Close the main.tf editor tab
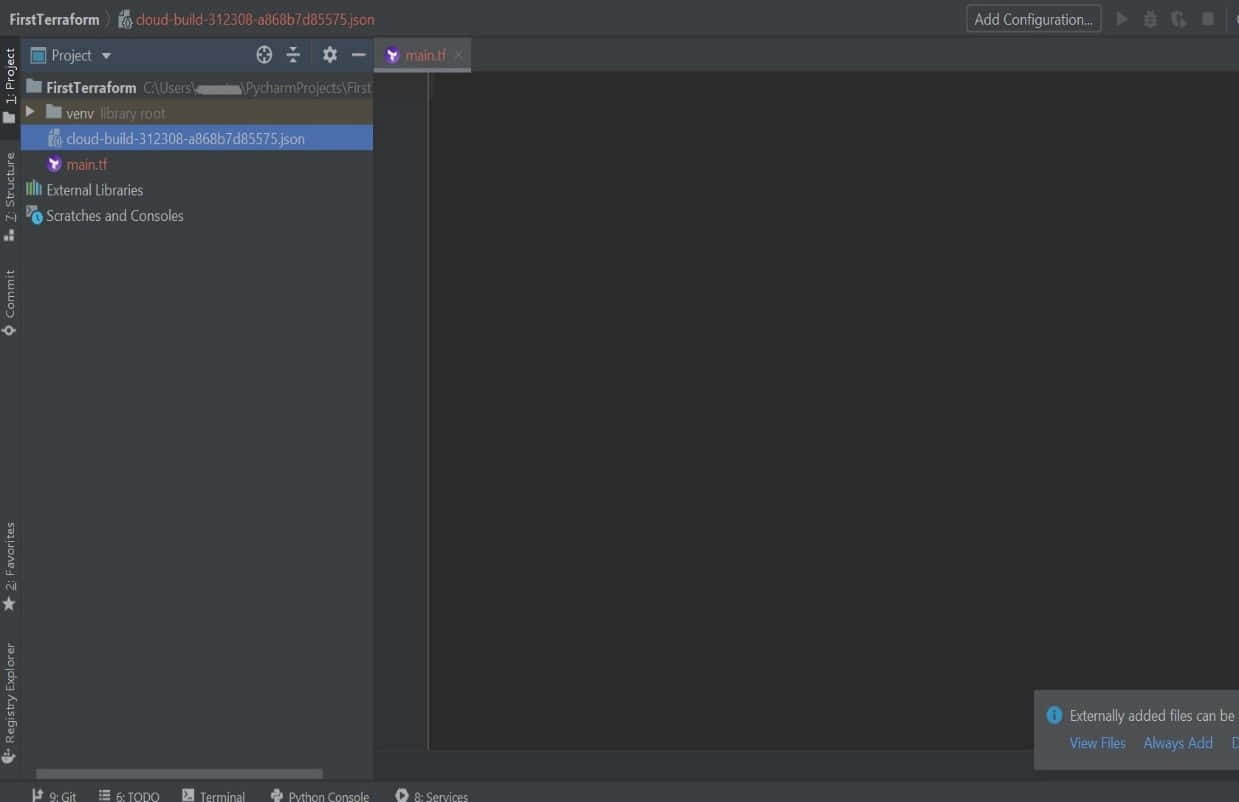Viewport: 1239px width, 802px height. point(458,55)
